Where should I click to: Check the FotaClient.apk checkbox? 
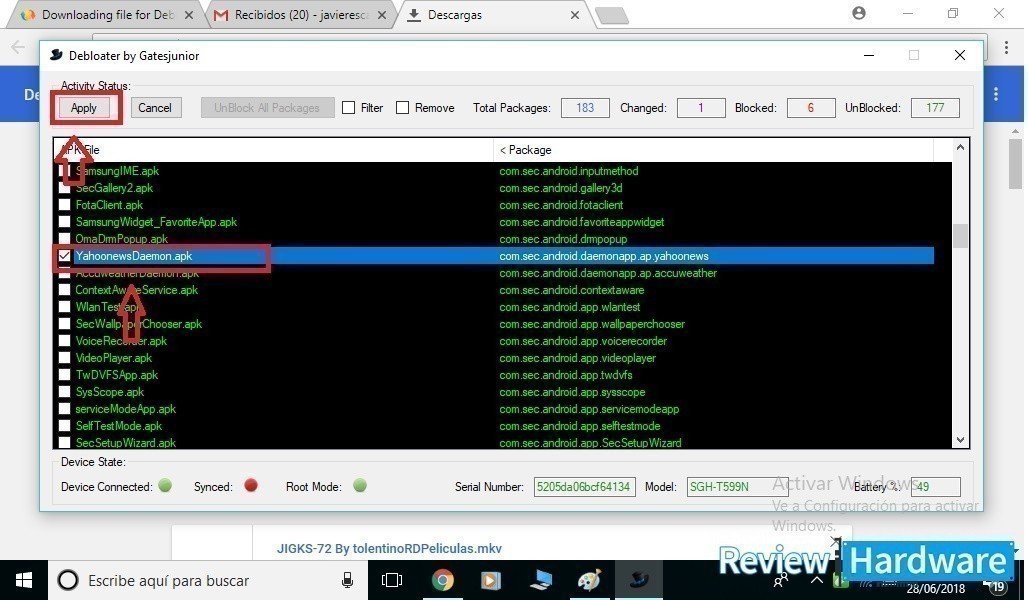(64, 205)
